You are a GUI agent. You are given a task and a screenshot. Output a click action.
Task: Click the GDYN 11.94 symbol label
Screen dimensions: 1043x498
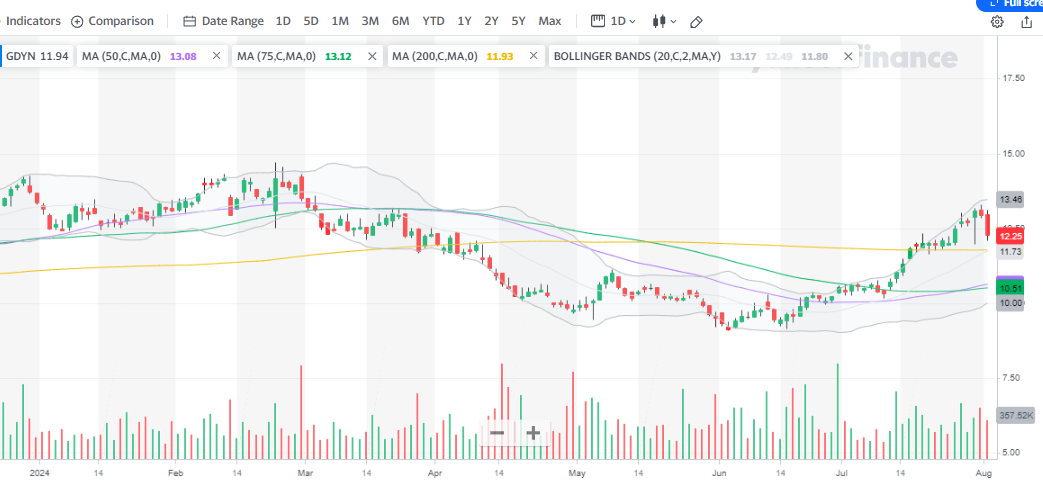click(x=37, y=57)
